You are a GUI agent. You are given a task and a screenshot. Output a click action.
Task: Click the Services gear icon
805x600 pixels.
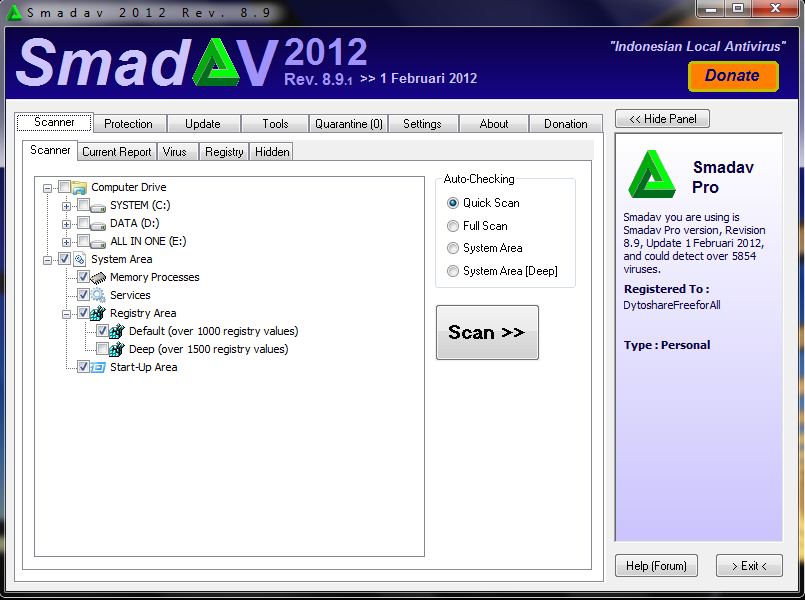coord(98,295)
